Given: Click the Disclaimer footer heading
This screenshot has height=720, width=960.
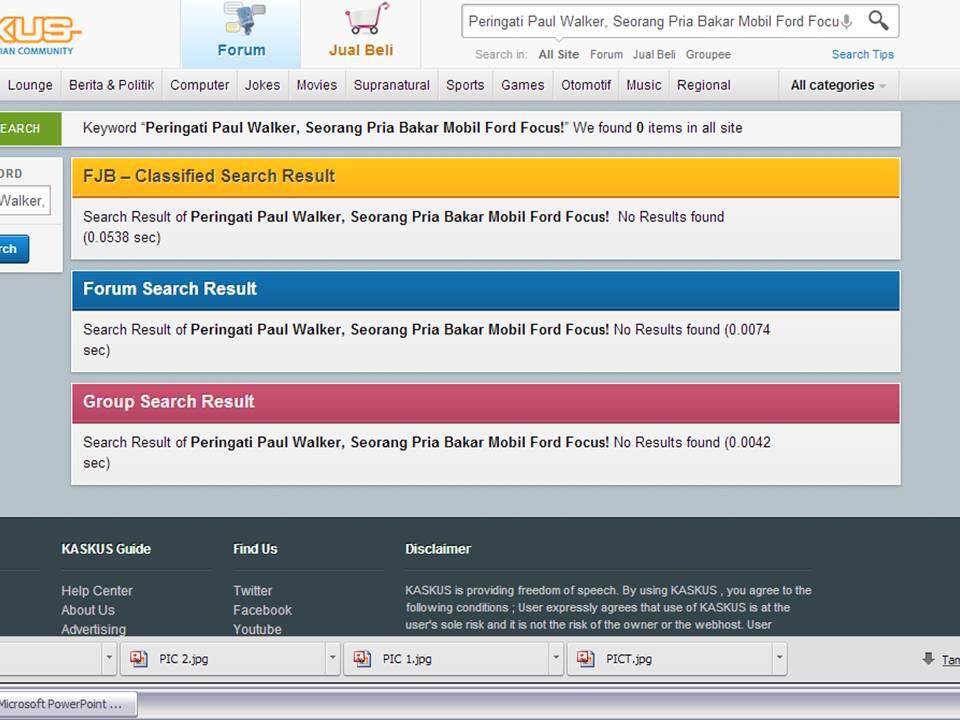Looking at the screenshot, I should coord(438,549).
